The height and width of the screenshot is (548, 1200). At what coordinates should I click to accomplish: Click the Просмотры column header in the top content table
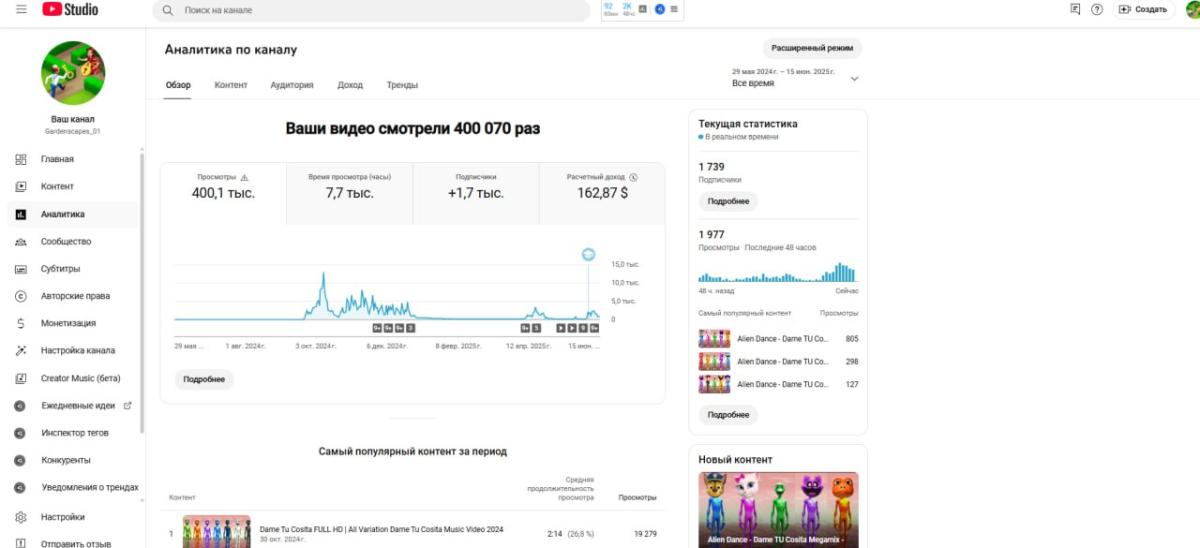click(x=638, y=497)
